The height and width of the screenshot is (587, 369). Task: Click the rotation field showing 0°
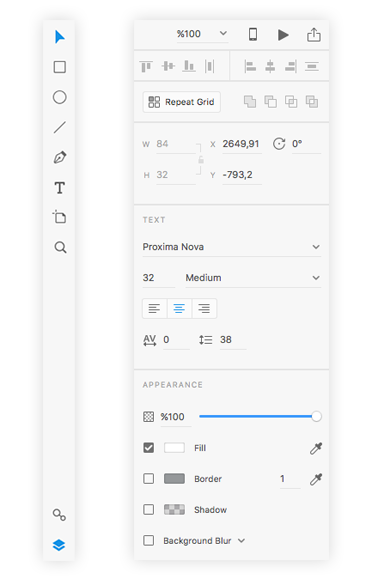pos(306,144)
